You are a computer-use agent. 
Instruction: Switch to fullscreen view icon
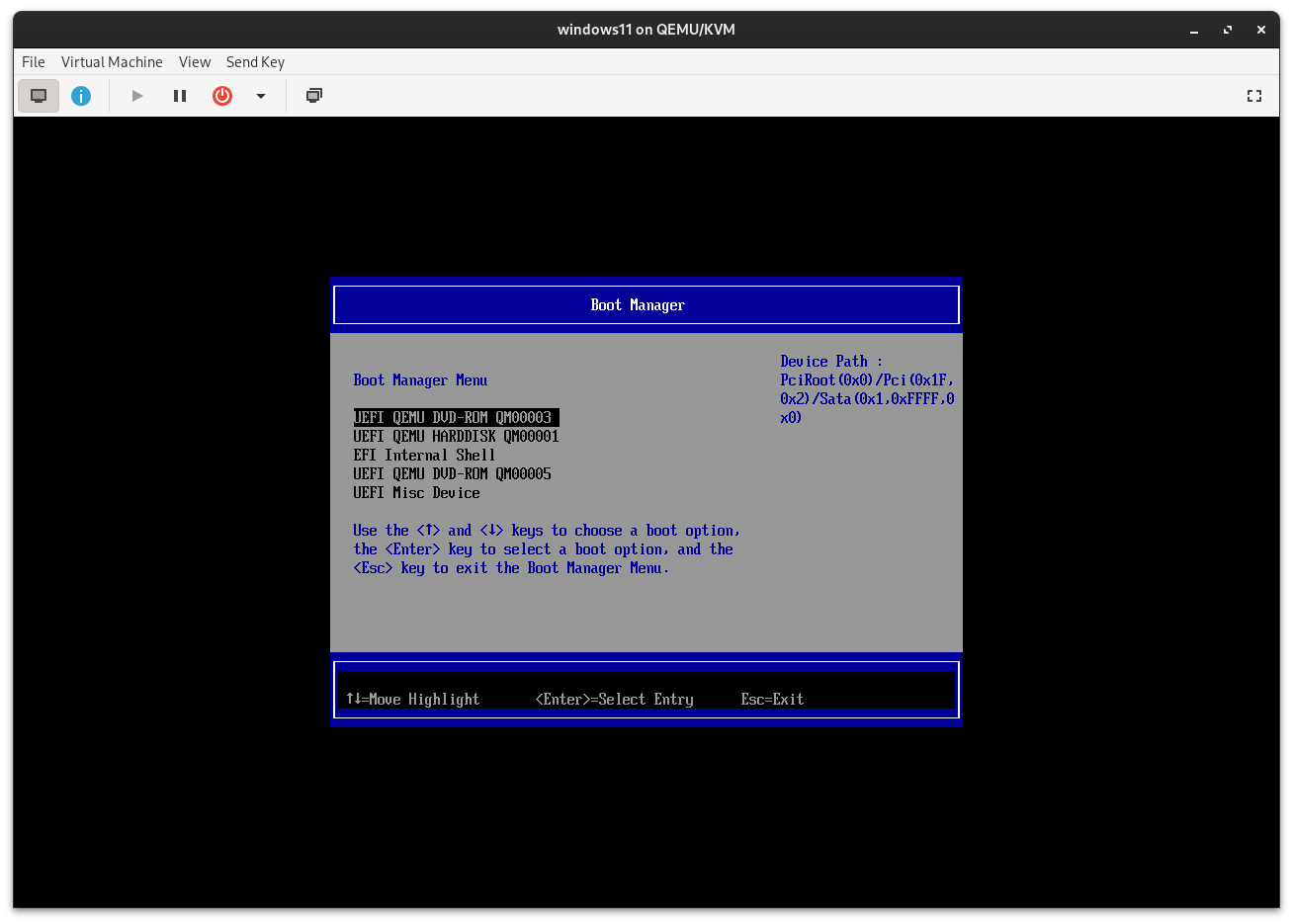pyautogui.click(x=1254, y=96)
